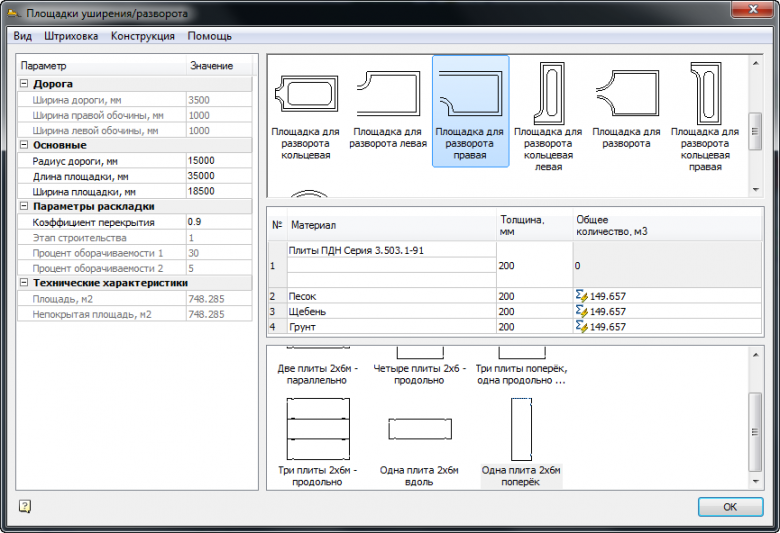Click Непокрытая площадь, м2 row
Viewport: 780px width, 533px height.
[135, 314]
